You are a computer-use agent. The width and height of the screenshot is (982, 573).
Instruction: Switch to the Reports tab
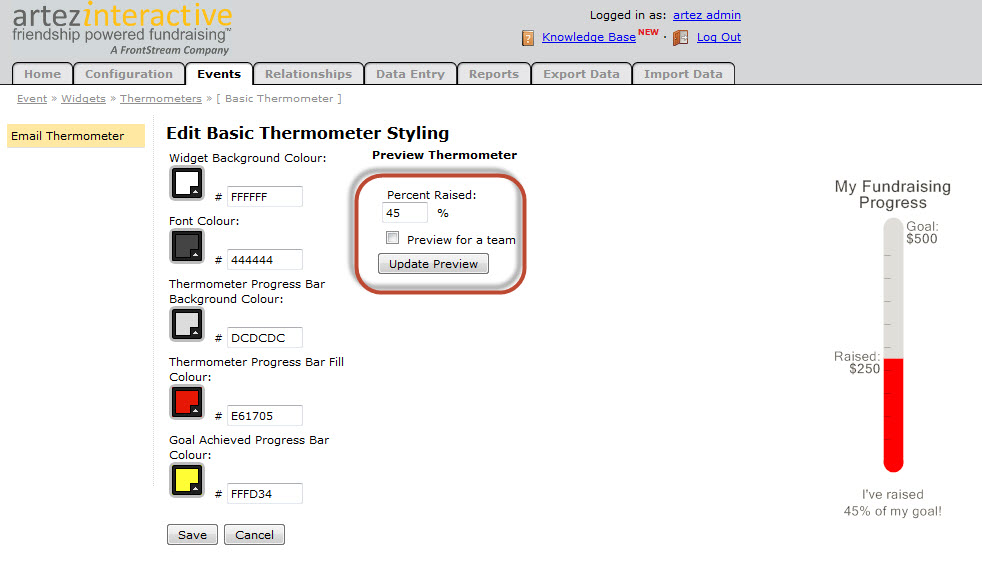[x=494, y=74]
